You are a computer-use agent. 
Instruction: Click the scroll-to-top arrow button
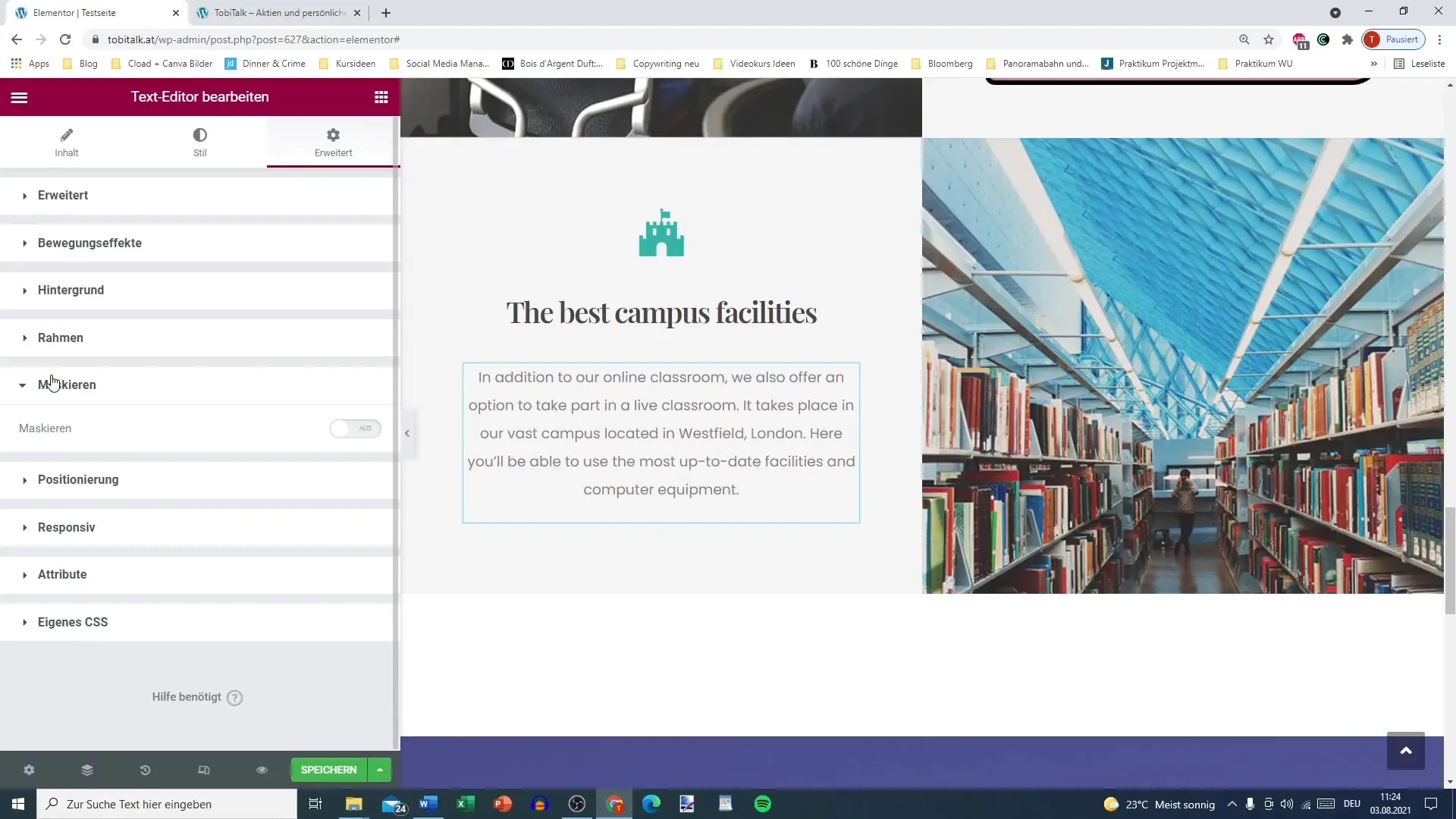[x=1406, y=751]
